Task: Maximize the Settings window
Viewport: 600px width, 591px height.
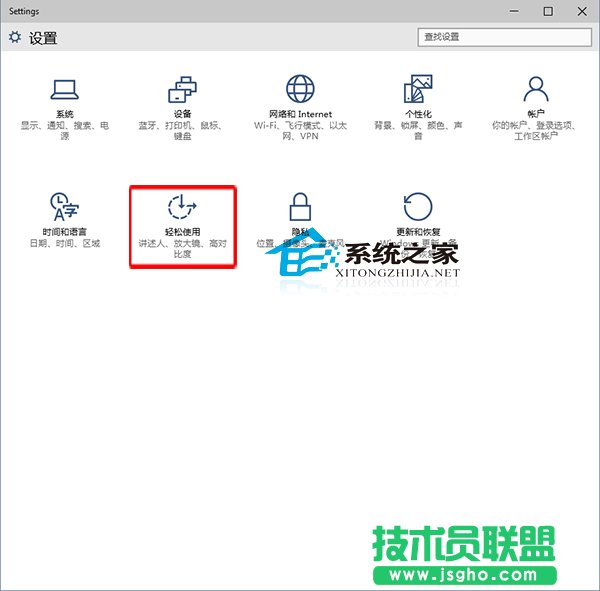Action: pyautogui.click(x=548, y=11)
